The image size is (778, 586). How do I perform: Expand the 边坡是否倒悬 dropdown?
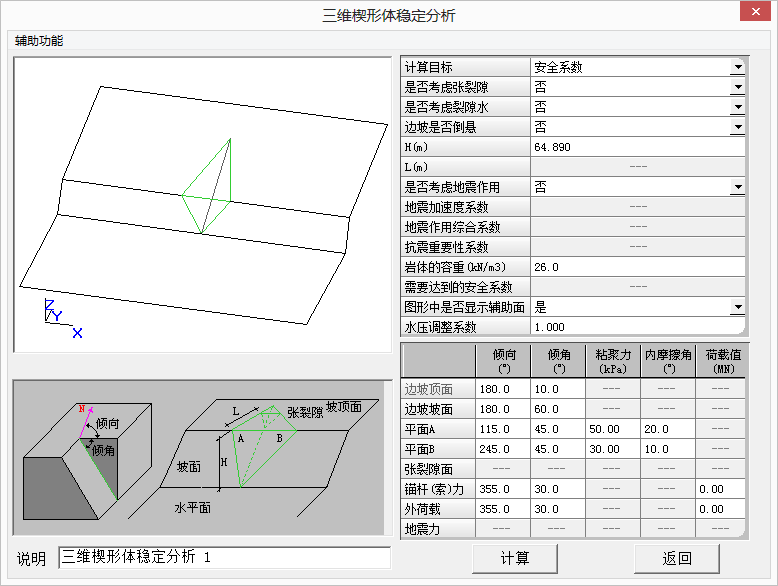737,127
